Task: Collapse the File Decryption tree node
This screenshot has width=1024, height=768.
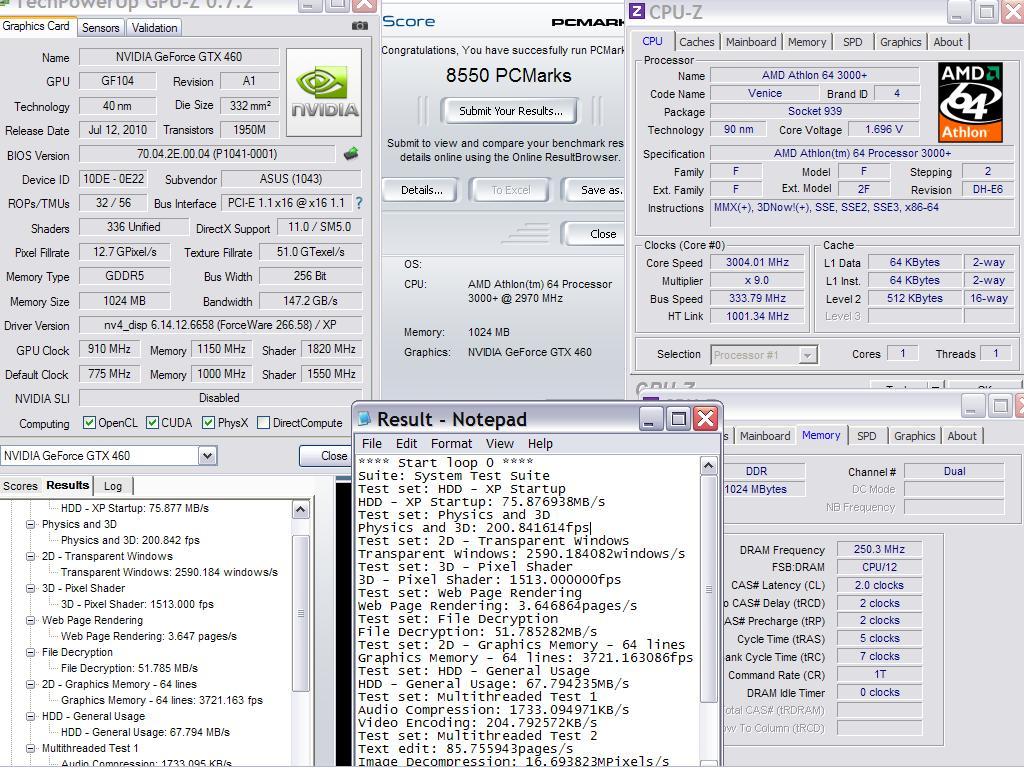Action: tap(31, 652)
